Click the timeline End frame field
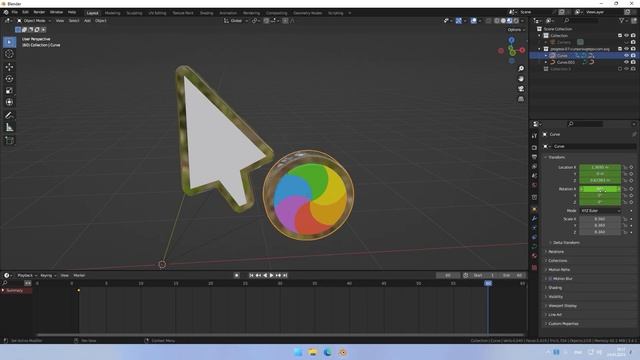This screenshot has height=360, width=640. pos(513,276)
